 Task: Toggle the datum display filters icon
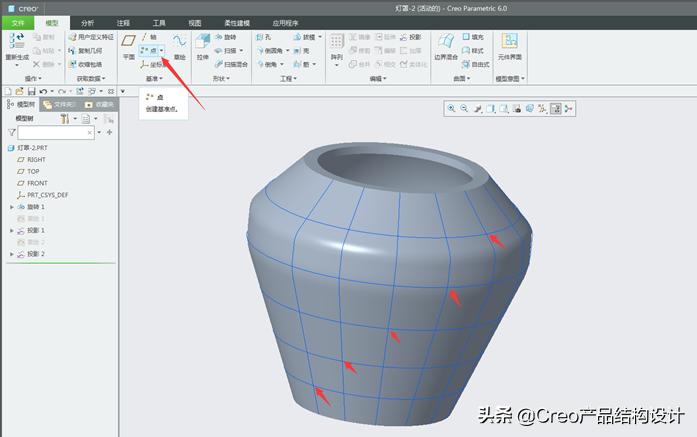(542, 108)
